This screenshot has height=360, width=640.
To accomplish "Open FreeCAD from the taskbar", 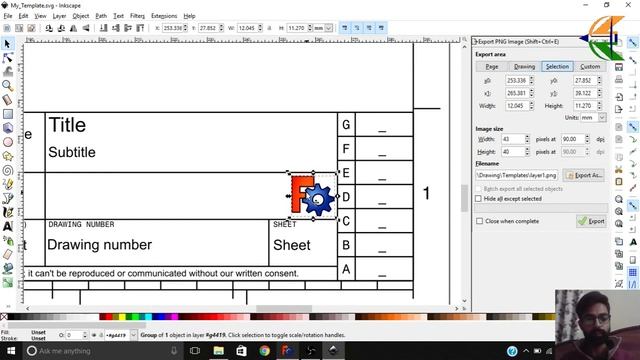I will point(287,351).
